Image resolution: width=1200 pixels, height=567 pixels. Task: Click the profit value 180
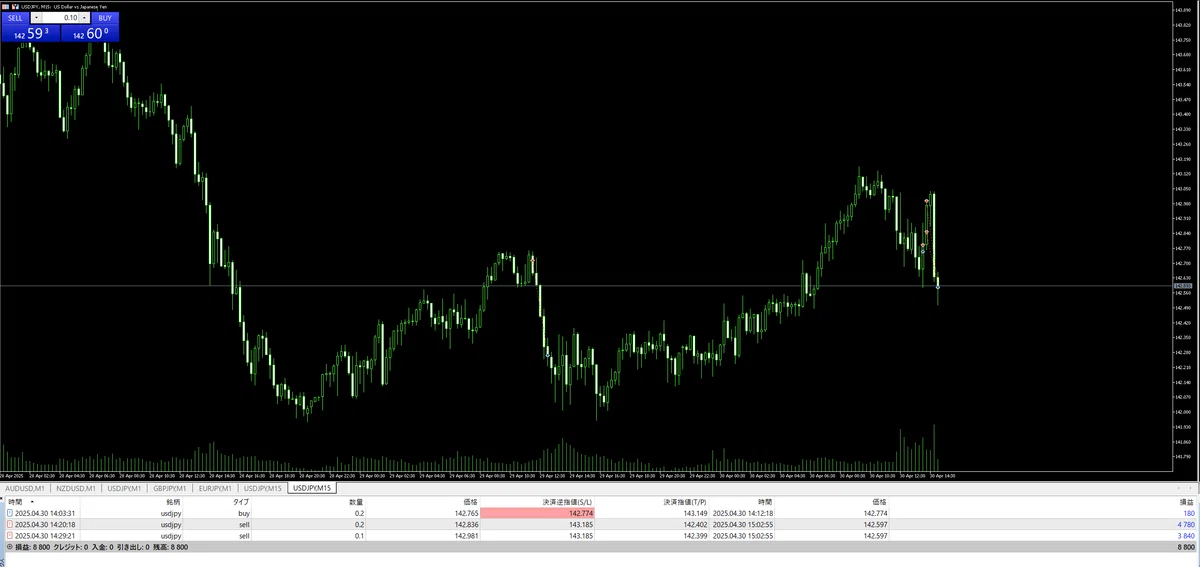coord(1190,512)
